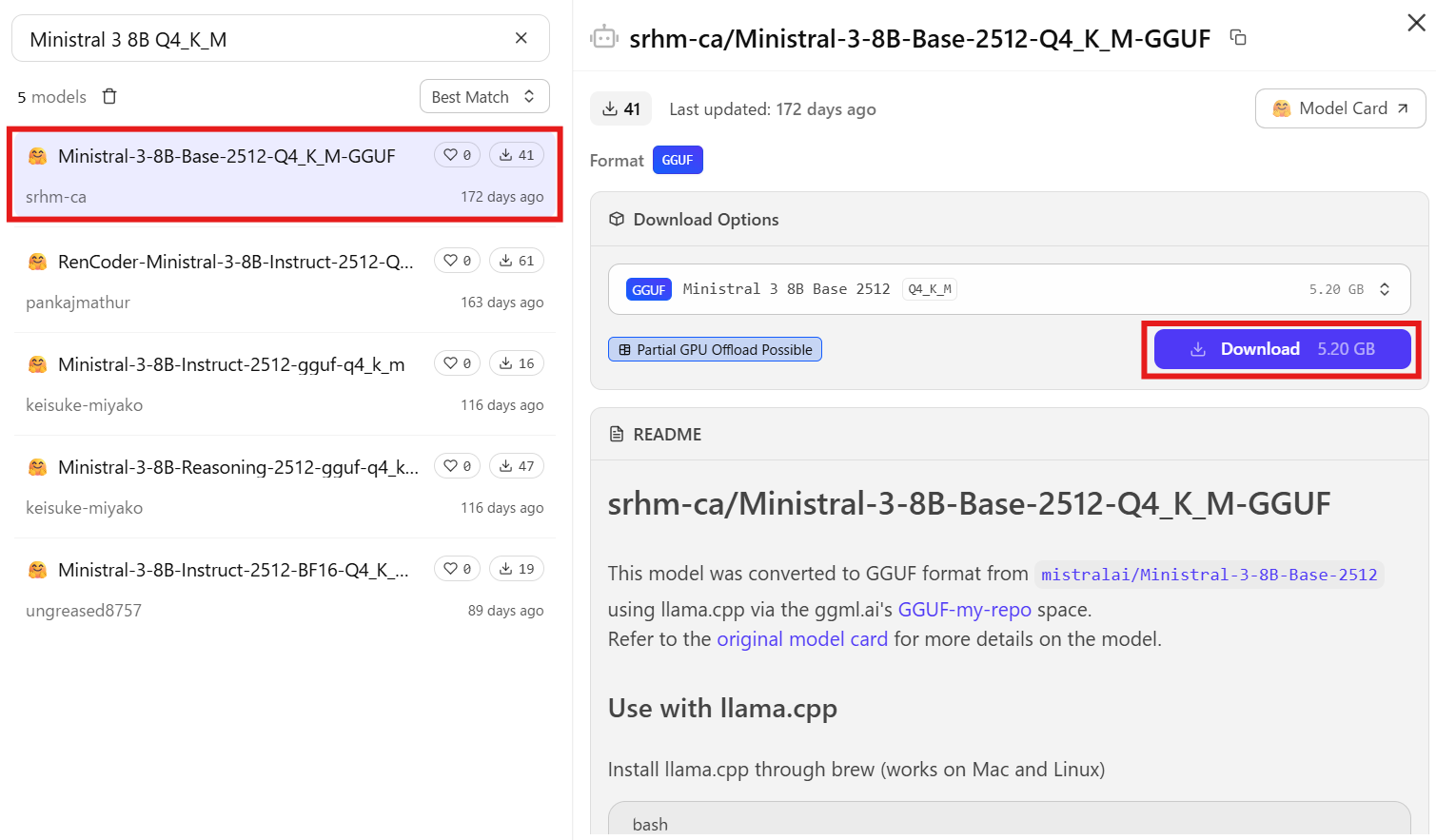Copy the srhm-ca model name
The width and height of the screenshot is (1436, 840).
point(1238,37)
